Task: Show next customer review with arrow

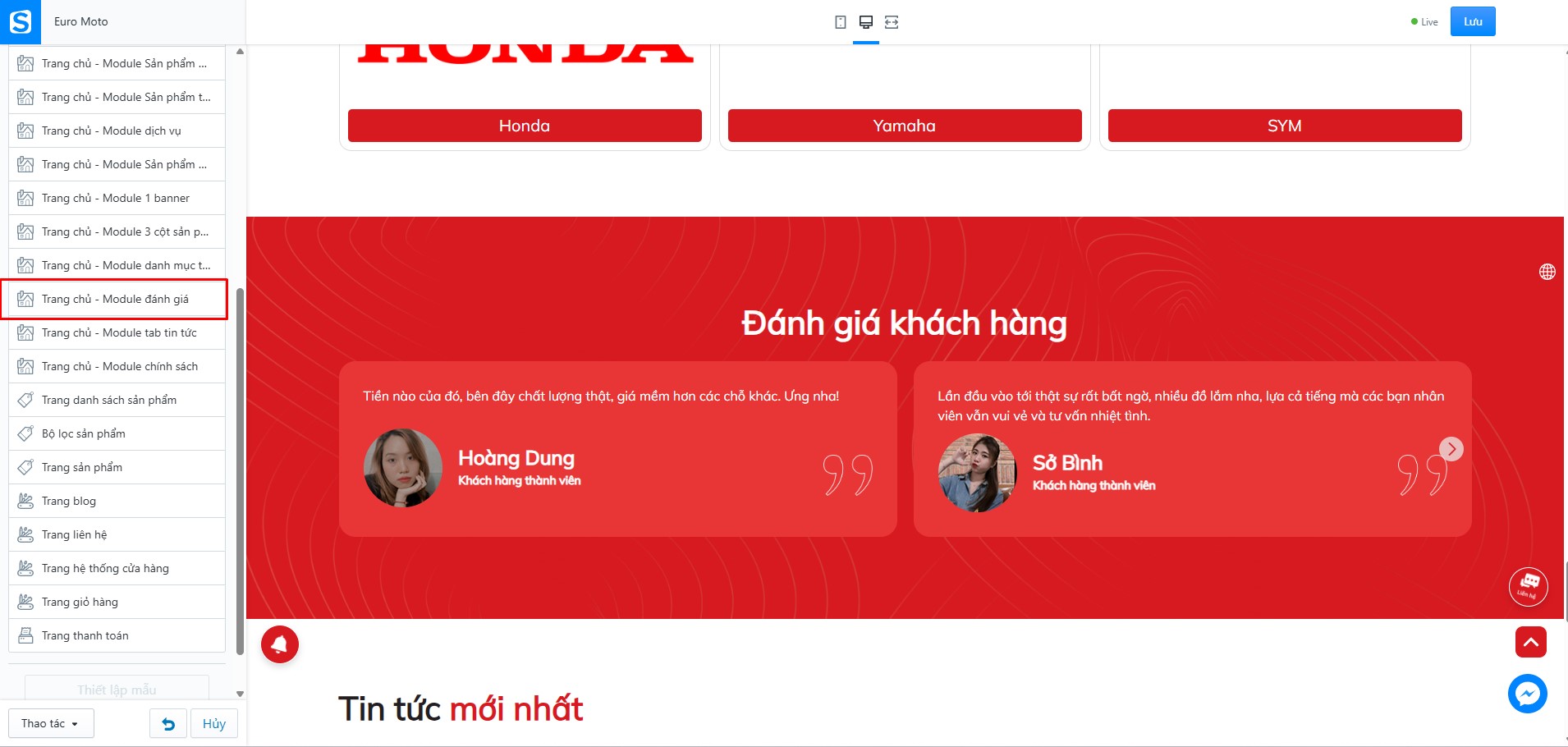Action: (x=1451, y=449)
